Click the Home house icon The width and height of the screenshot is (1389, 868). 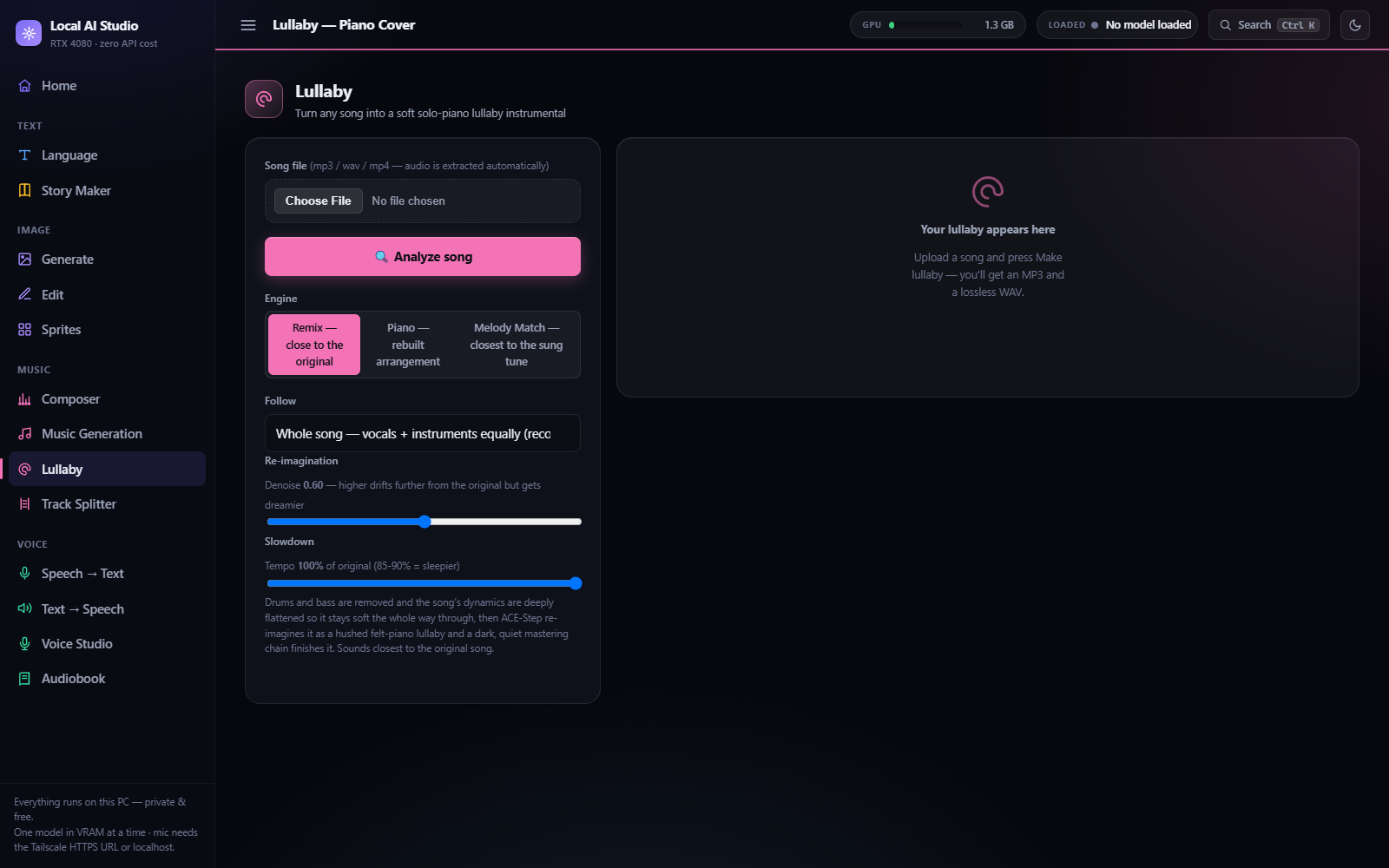pyautogui.click(x=25, y=86)
